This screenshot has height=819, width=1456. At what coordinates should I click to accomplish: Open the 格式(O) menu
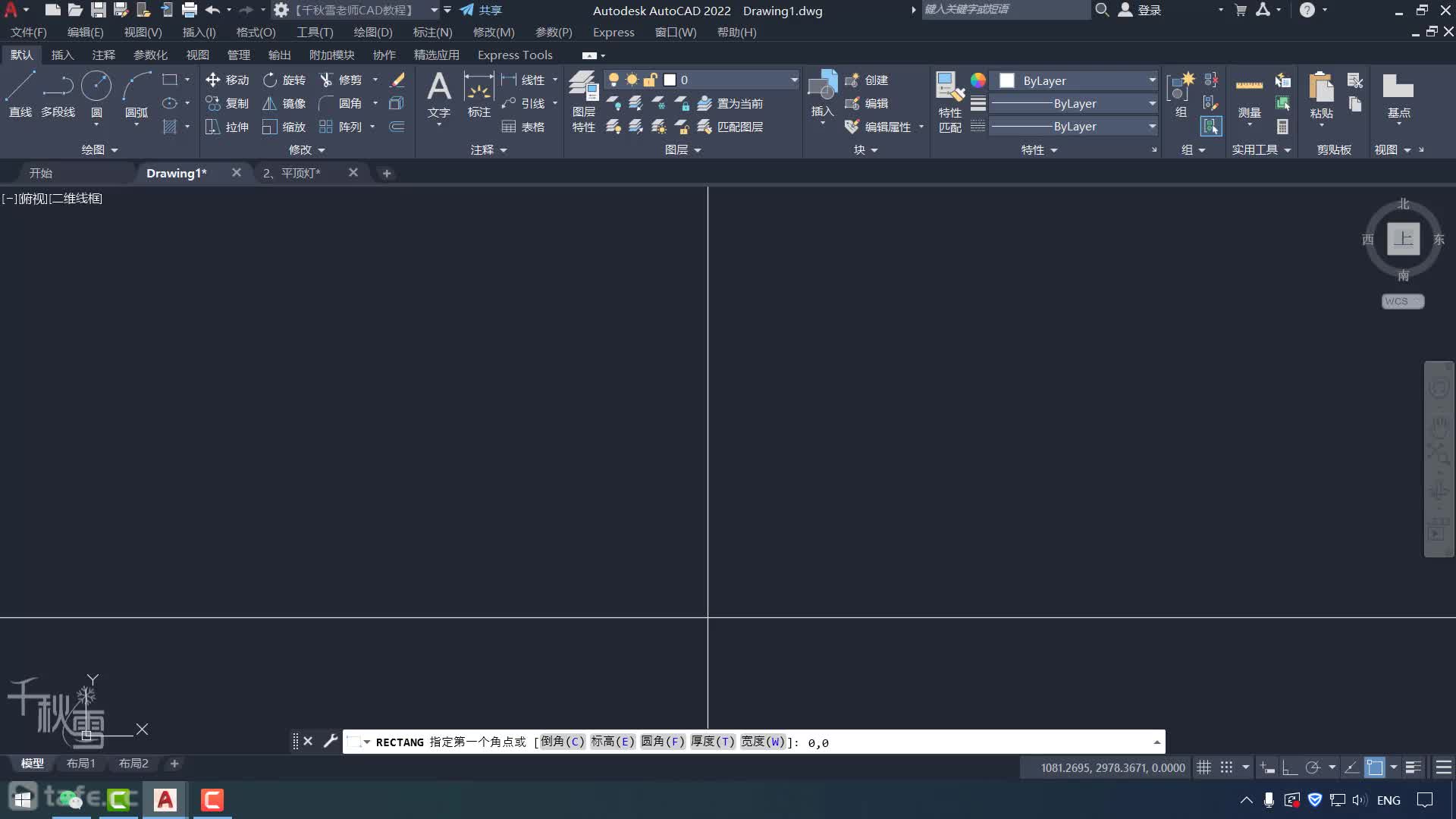(x=256, y=33)
